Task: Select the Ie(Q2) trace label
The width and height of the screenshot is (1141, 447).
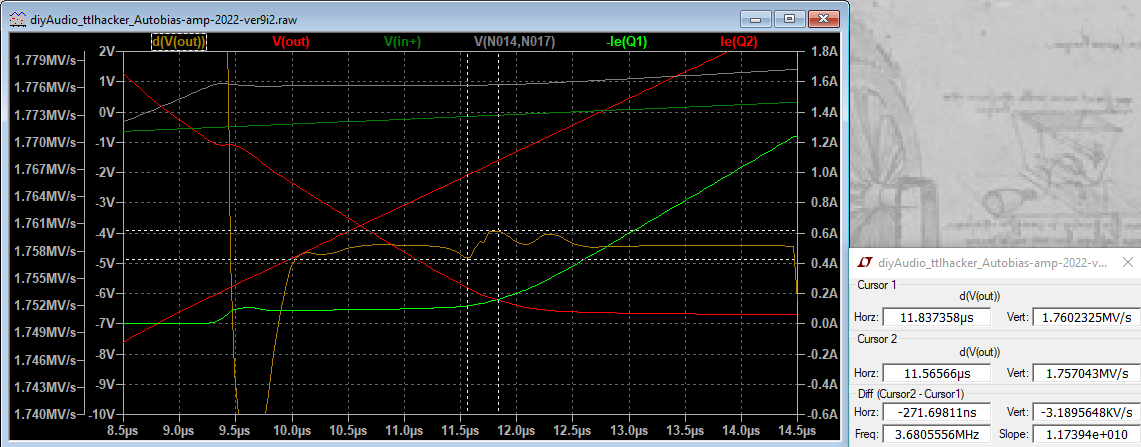Action: point(739,42)
